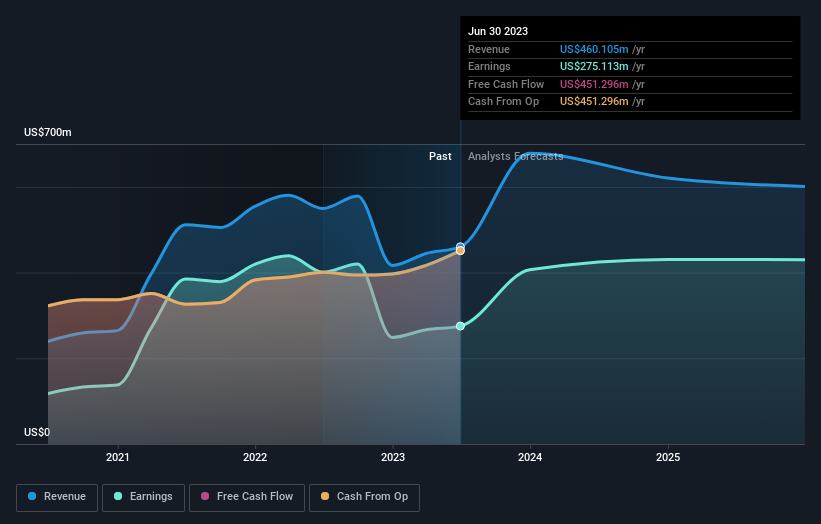Click the Analysts Forecasts label
Screen dimensions: 821x524
(x=515, y=157)
